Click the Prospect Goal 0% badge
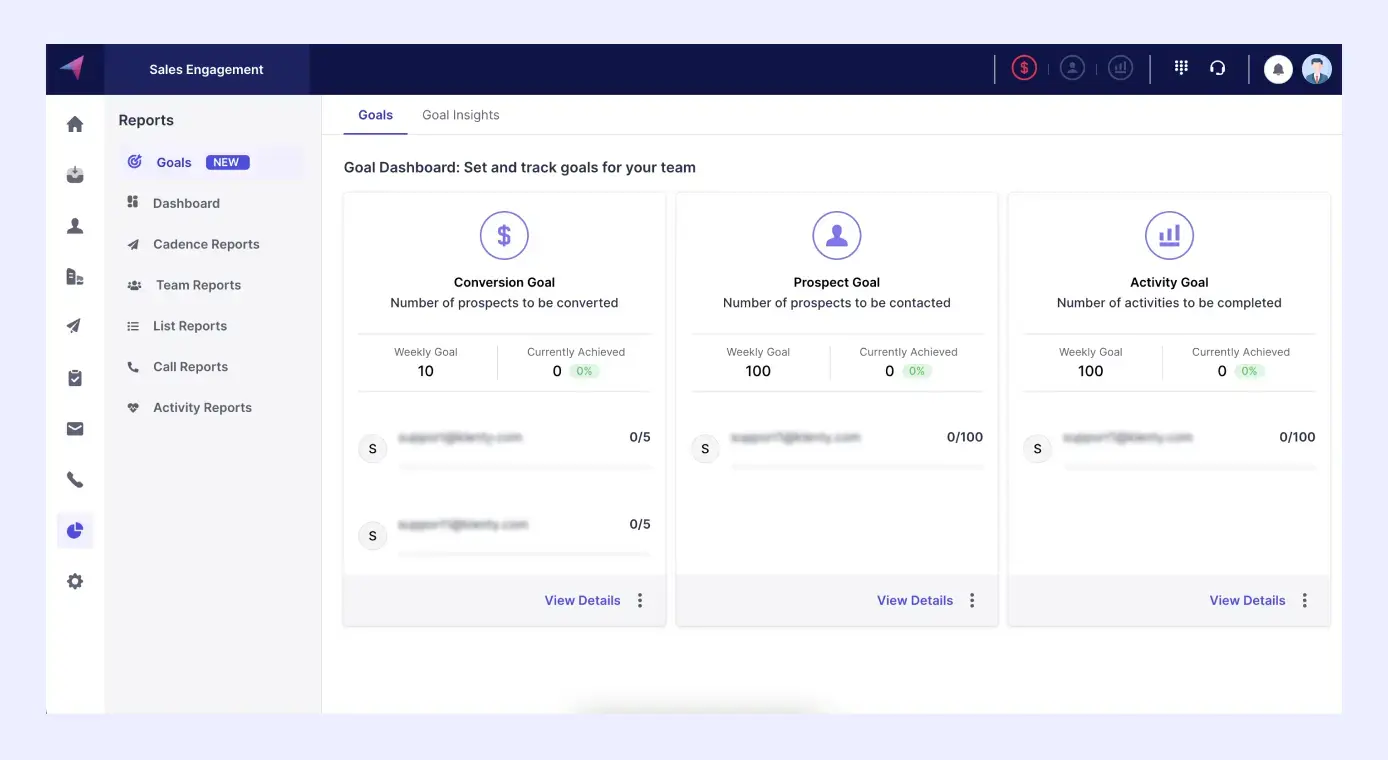The height and width of the screenshot is (760, 1388). point(917,371)
